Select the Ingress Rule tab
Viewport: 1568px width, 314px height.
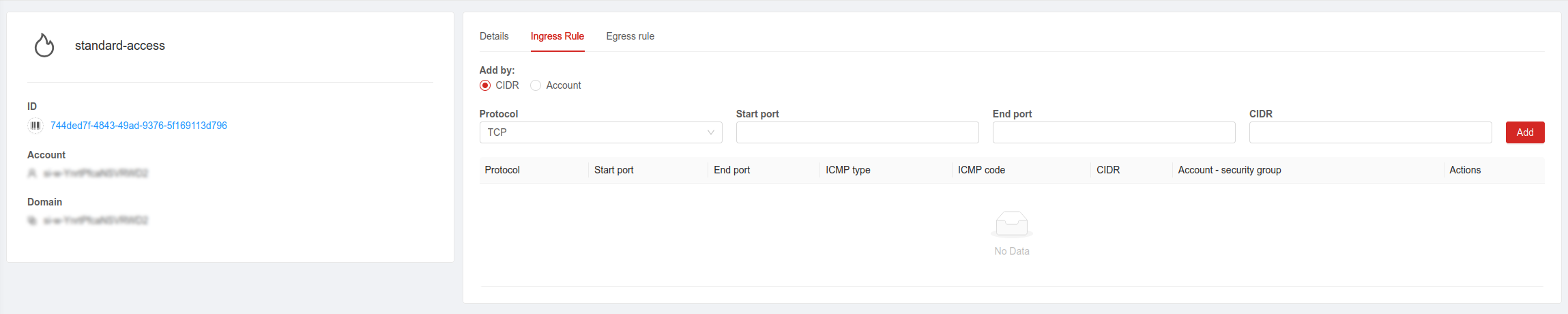557,36
